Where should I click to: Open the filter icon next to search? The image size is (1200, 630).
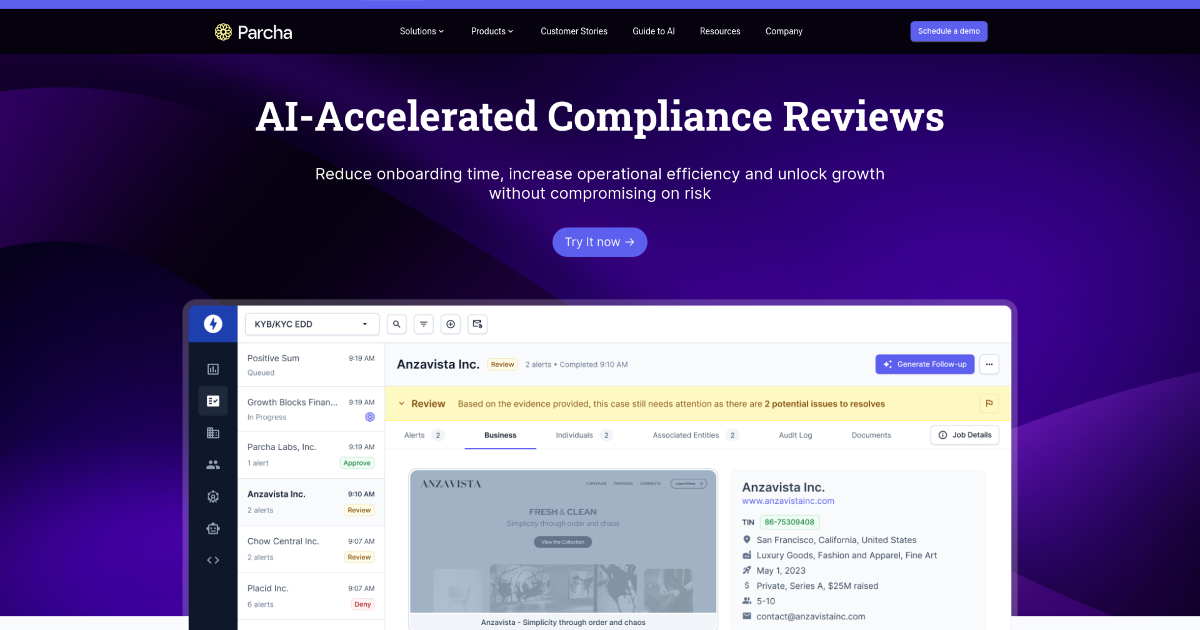coord(424,324)
